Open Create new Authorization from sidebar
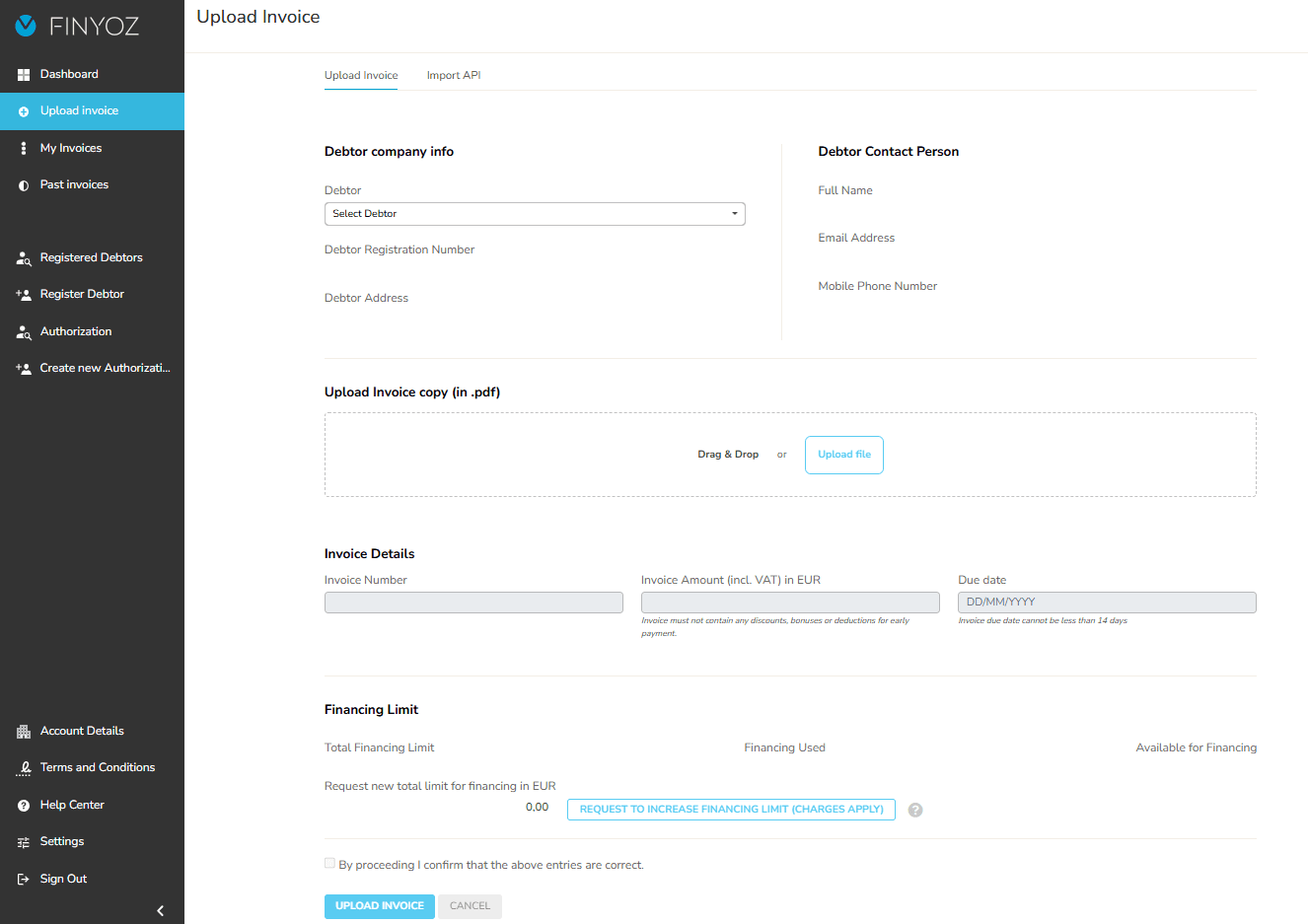This screenshot has width=1308, height=924. coord(22,368)
